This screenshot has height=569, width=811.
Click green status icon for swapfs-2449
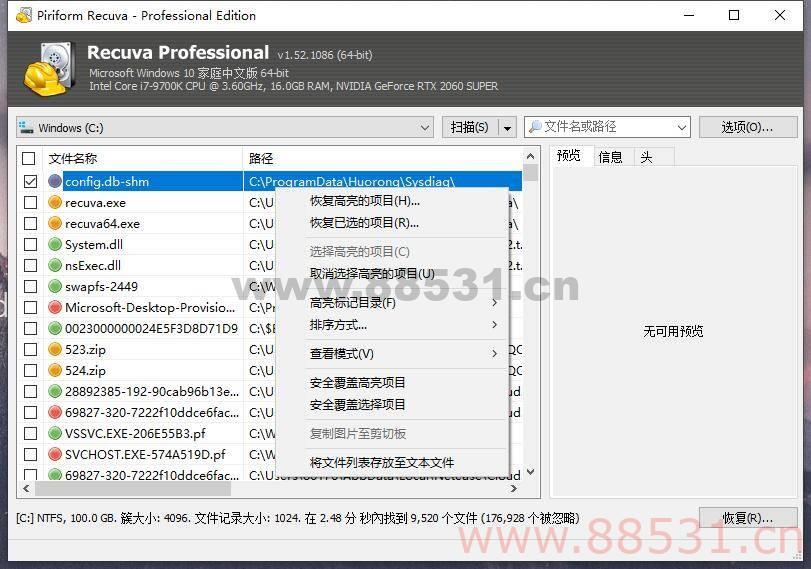(x=55, y=286)
